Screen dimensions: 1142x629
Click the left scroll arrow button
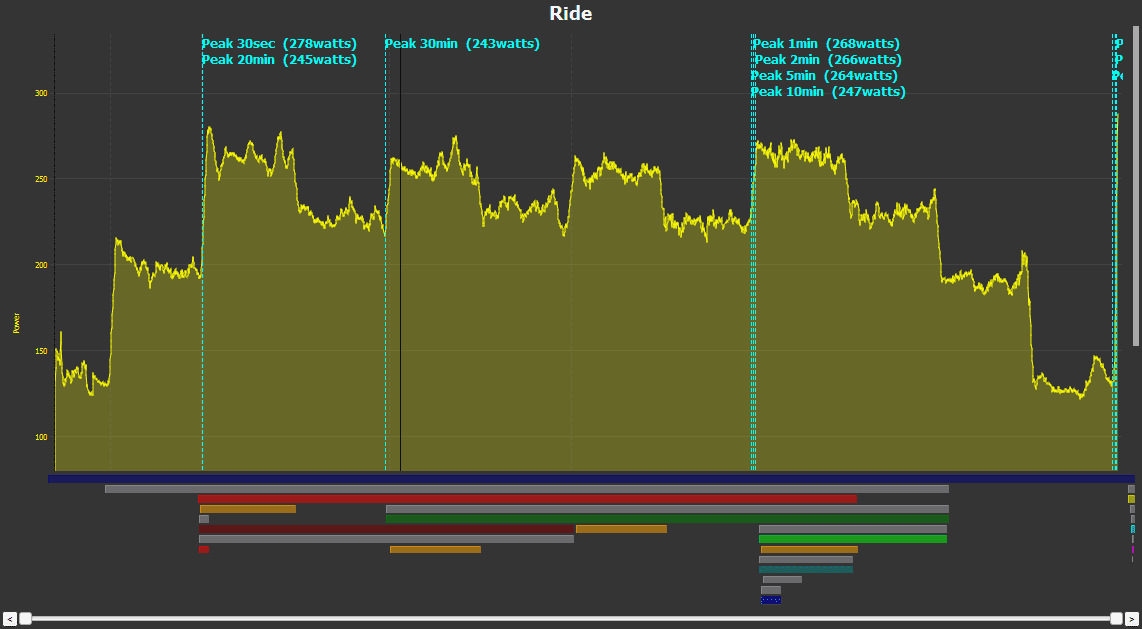pos(10,619)
